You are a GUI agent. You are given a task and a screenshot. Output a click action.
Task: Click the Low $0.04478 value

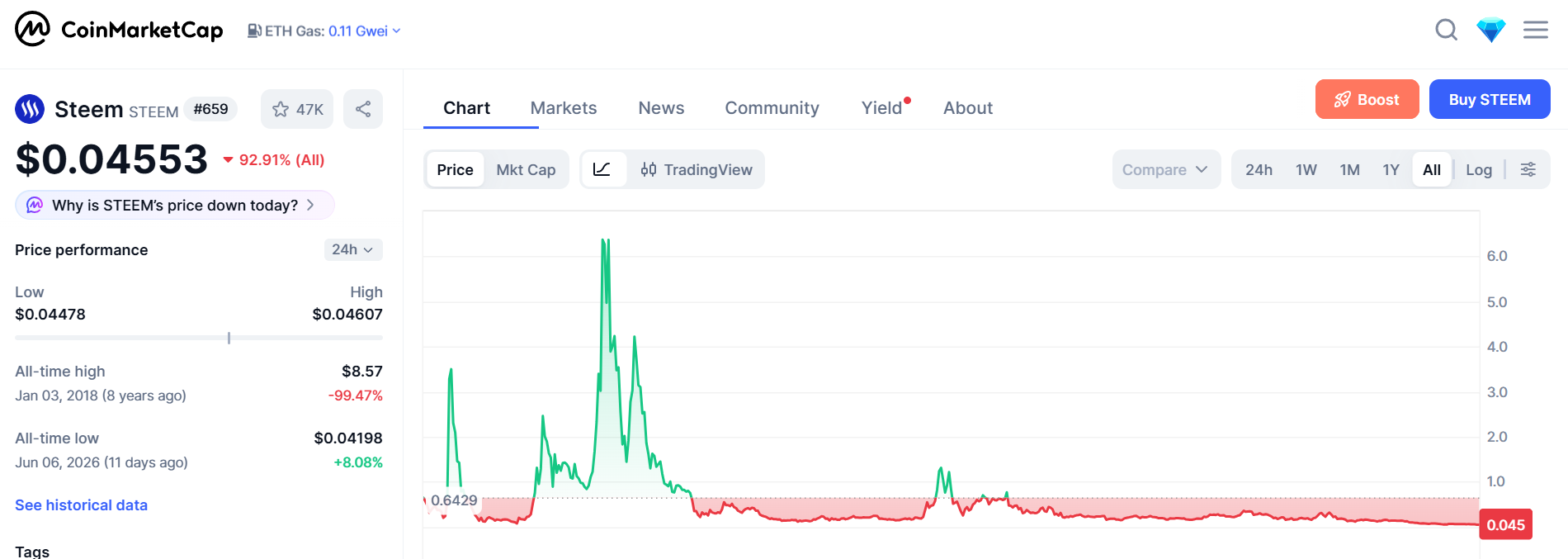point(50,314)
